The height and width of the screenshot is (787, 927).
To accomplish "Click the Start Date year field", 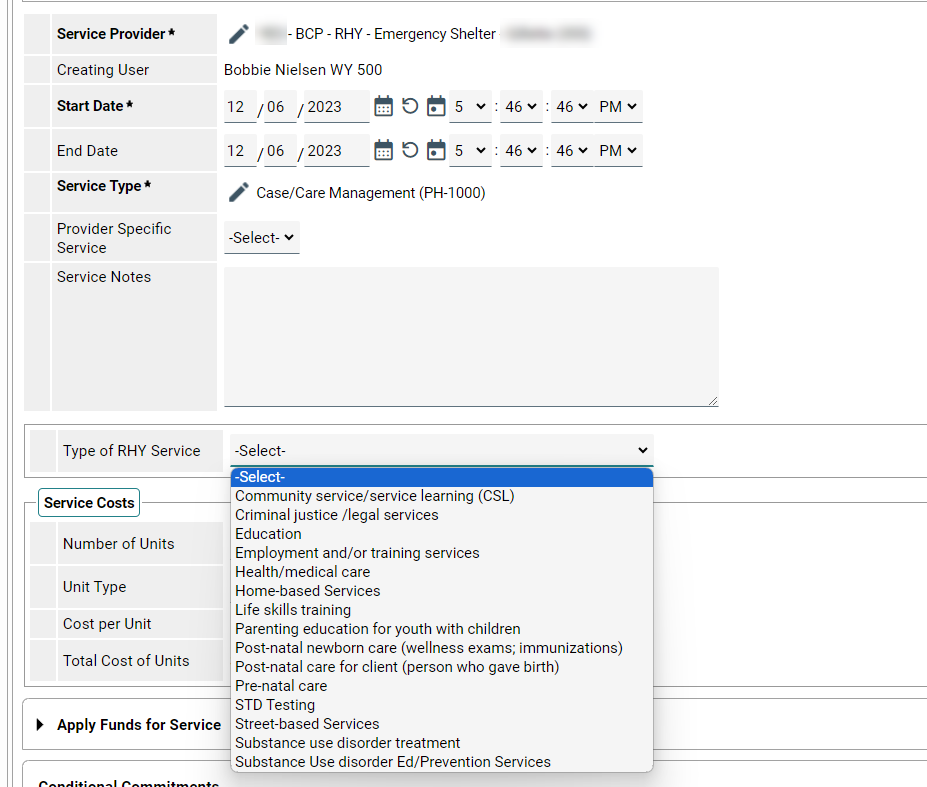I will pyautogui.click(x=336, y=106).
